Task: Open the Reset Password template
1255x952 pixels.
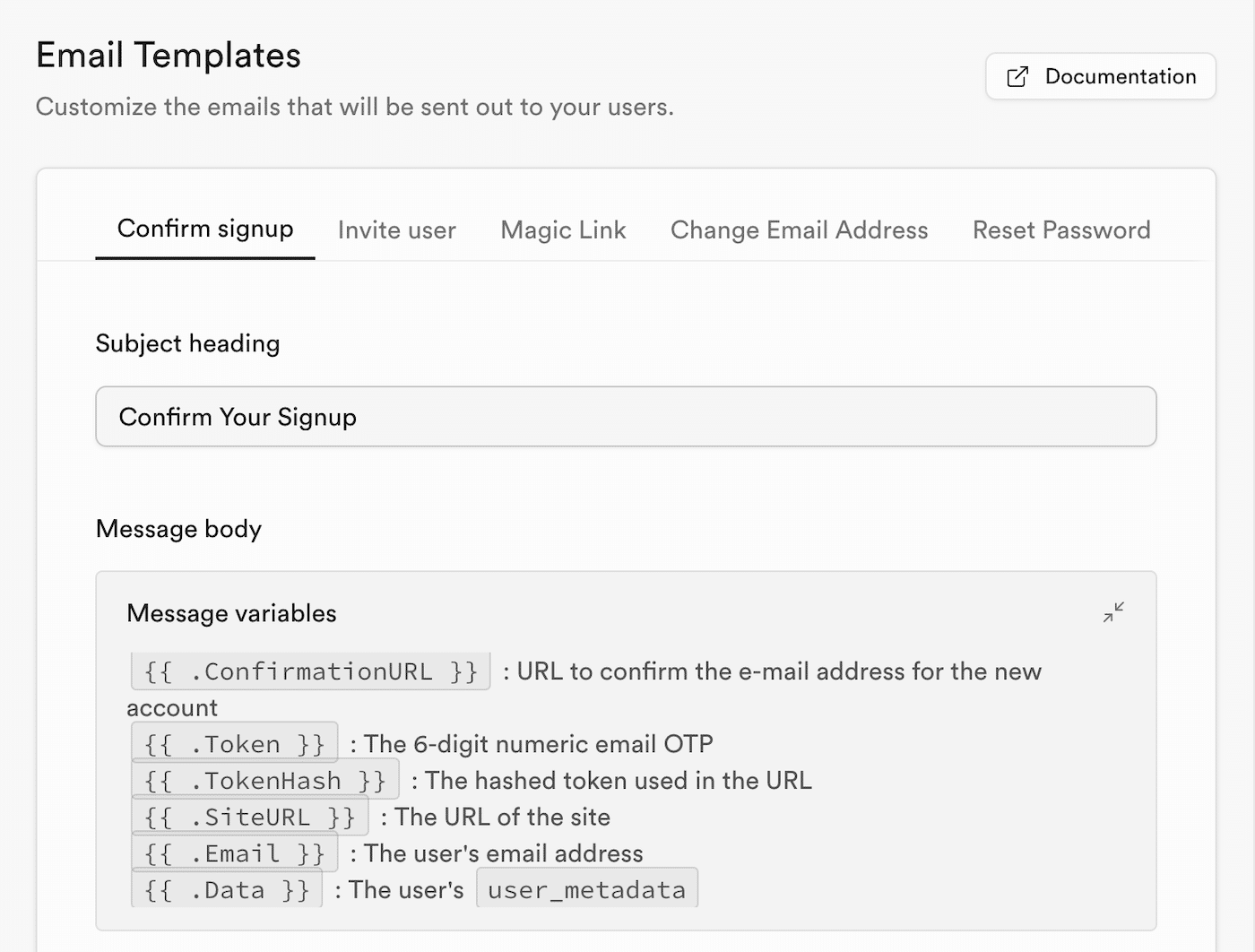Action: [x=1061, y=230]
